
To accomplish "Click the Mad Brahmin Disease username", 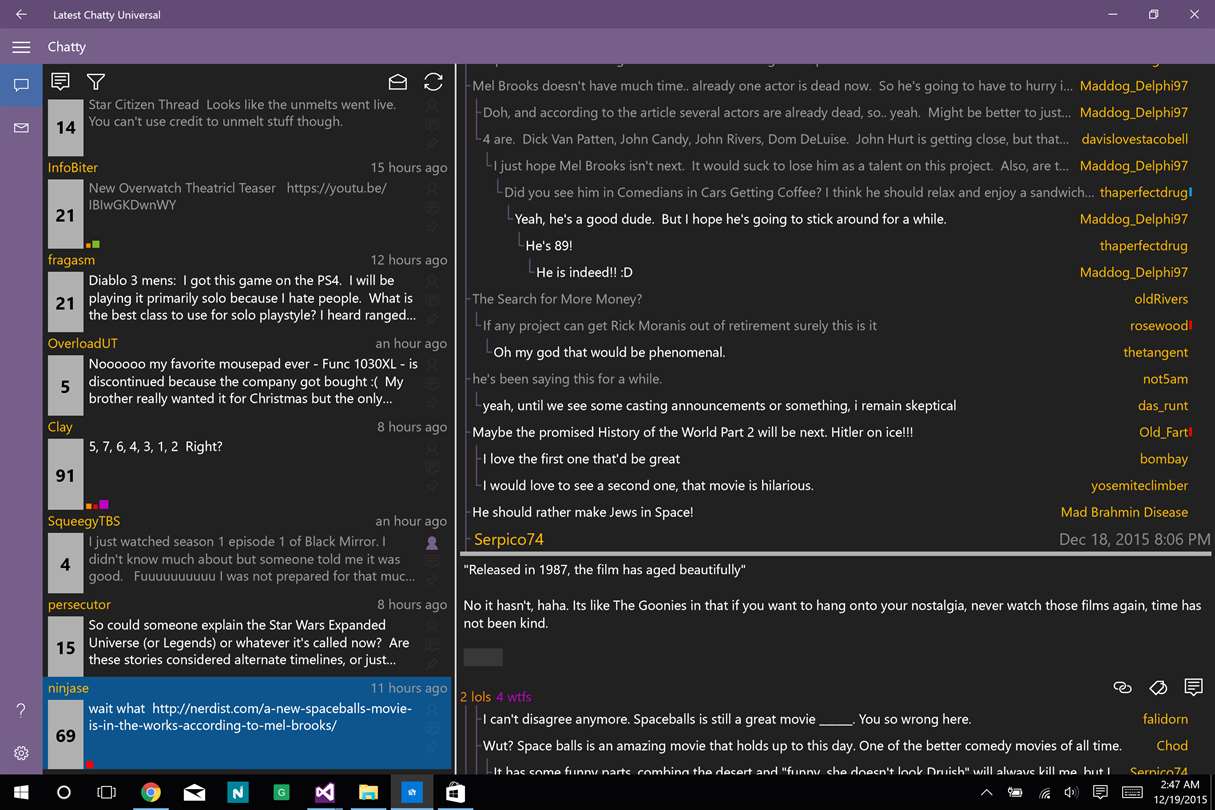I will 1124,512.
